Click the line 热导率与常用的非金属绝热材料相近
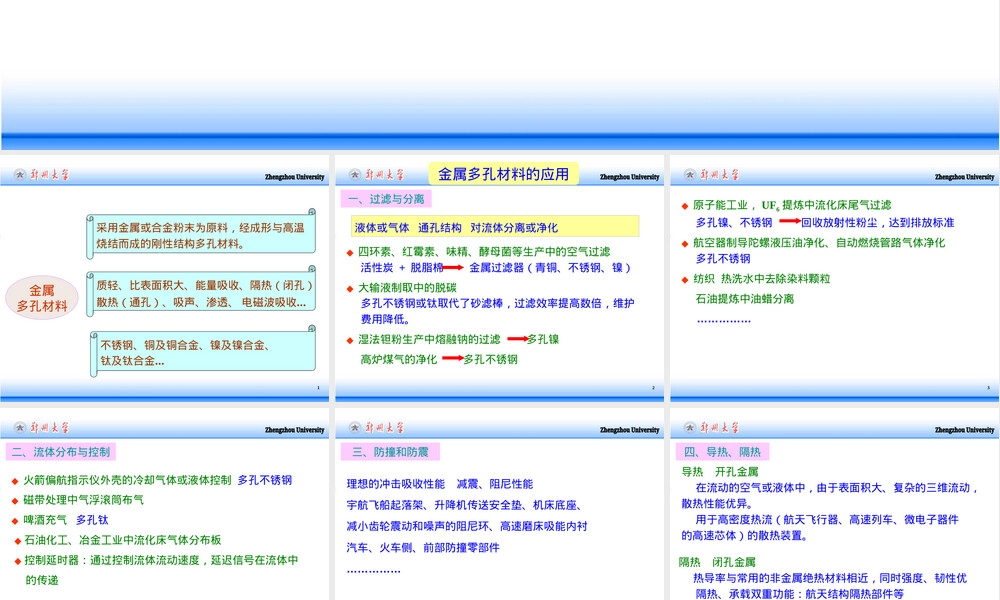This screenshot has width=1000, height=600. pyautogui.click(x=830, y=578)
